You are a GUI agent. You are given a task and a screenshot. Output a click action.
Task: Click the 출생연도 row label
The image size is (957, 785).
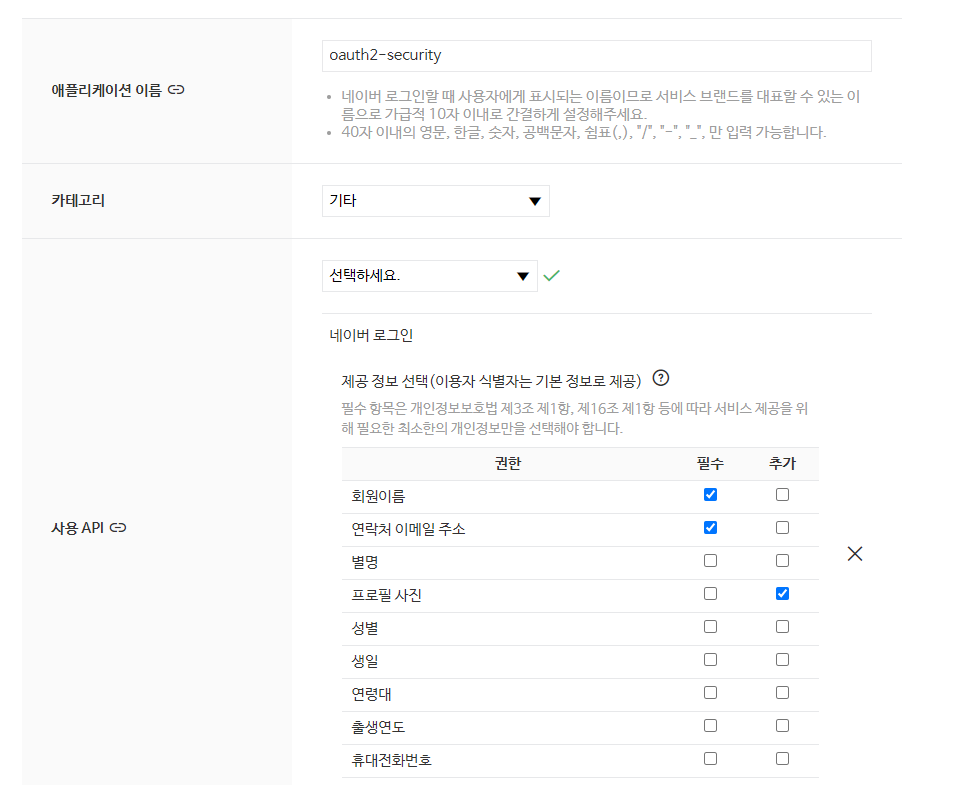click(378, 726)
